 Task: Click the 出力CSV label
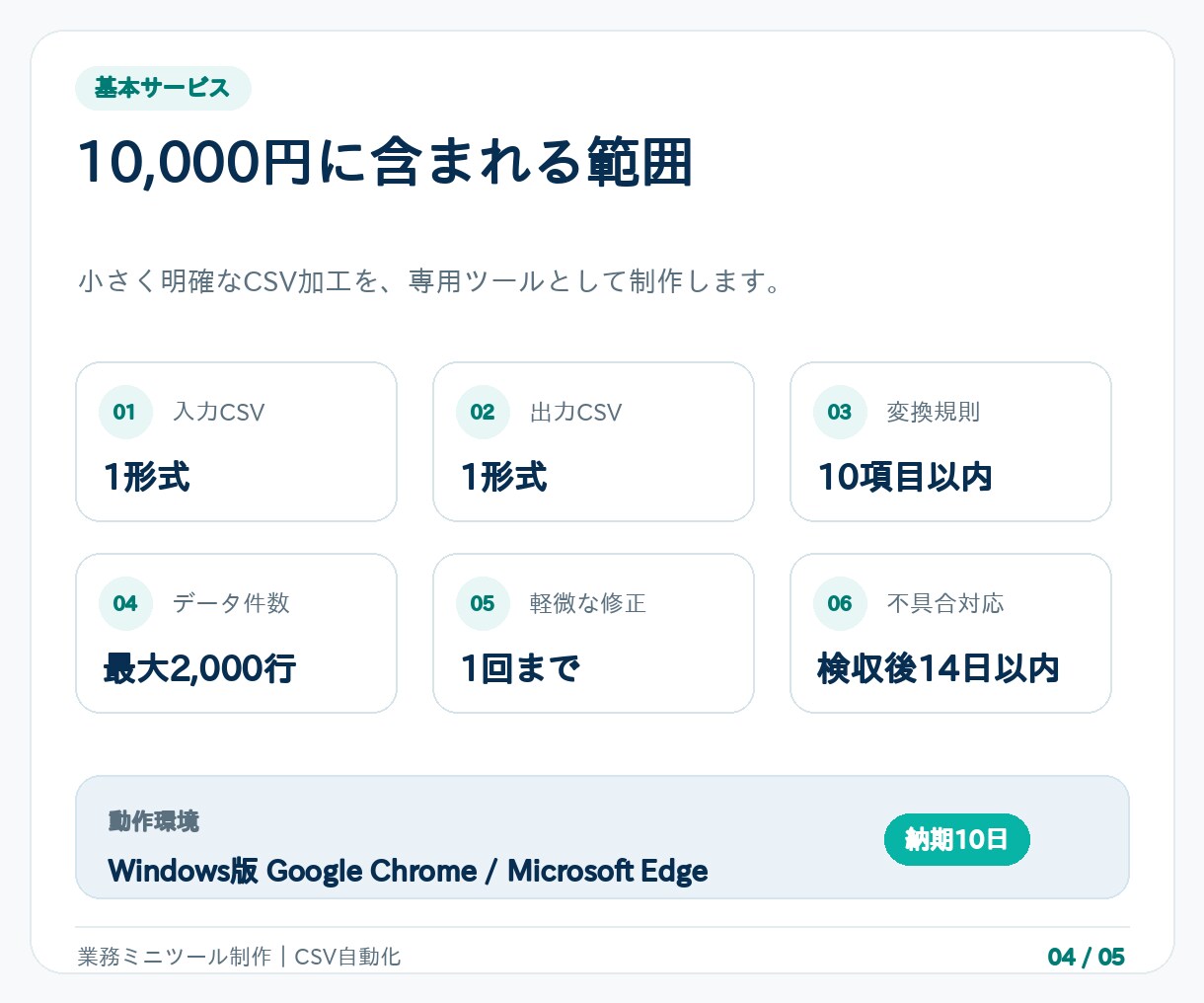(576, 412)
